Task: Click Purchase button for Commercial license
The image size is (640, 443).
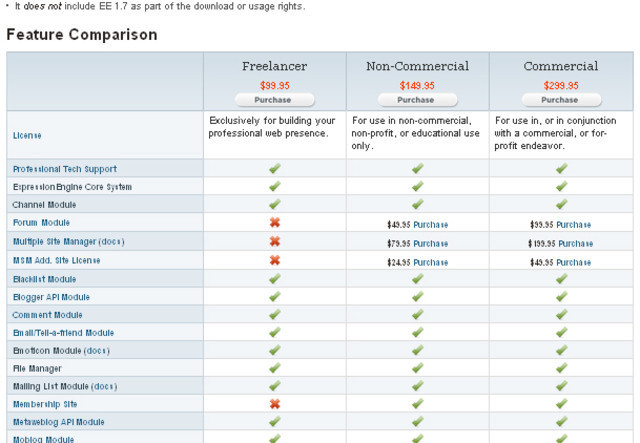Action: click(x=560, y=100)
